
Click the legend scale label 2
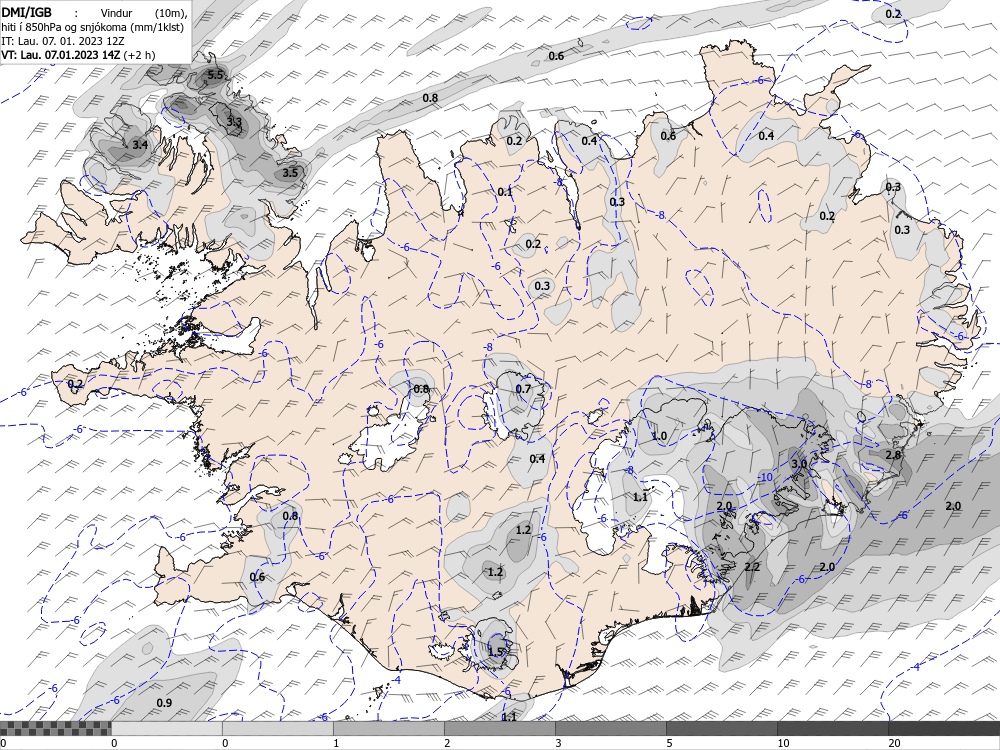click(x=447, y=743)
